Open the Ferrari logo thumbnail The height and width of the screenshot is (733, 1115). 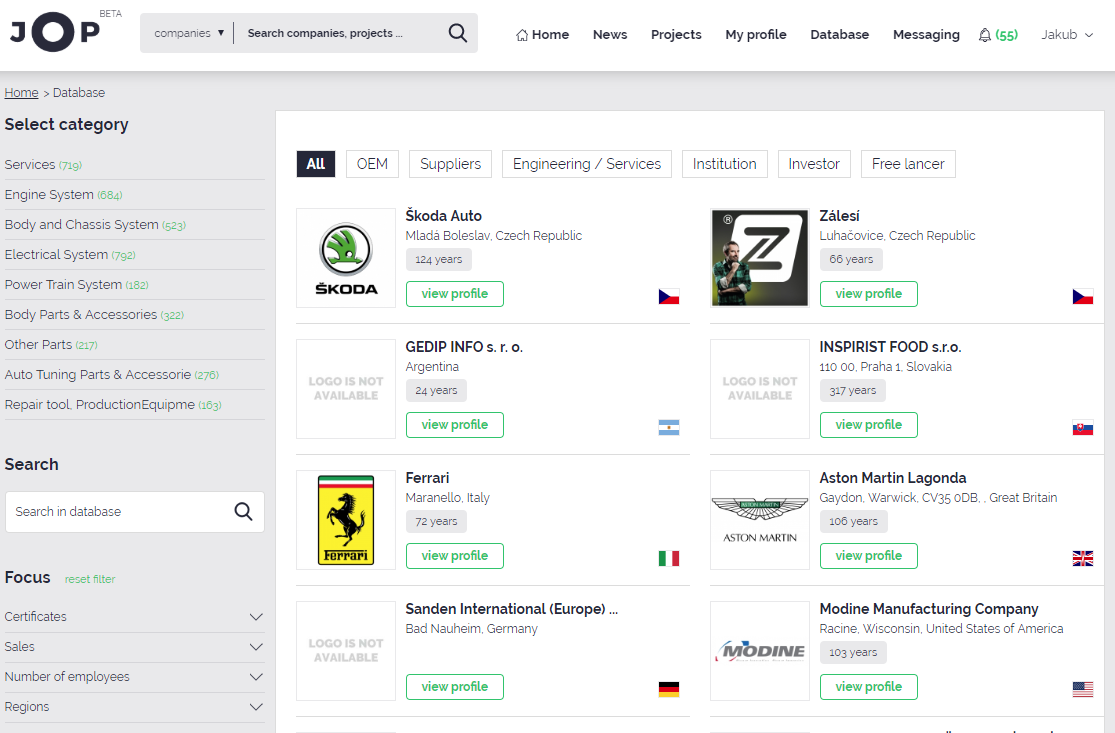tap(346, 520)
